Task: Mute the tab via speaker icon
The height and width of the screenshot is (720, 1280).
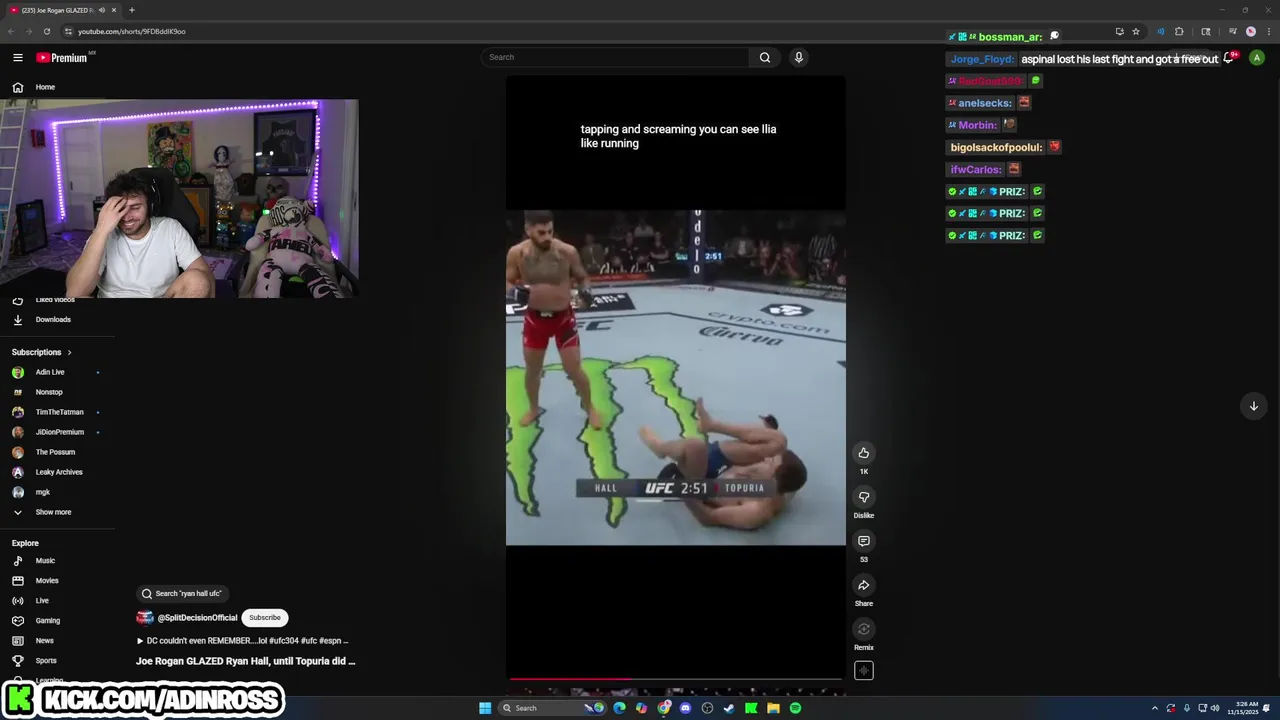Action: pos(102,10)
